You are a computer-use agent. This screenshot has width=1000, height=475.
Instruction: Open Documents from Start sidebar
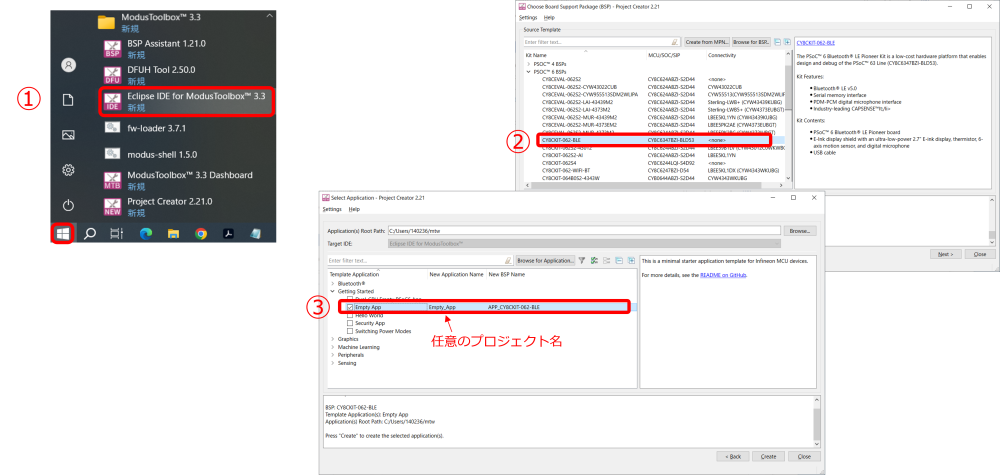coord(69,99)
